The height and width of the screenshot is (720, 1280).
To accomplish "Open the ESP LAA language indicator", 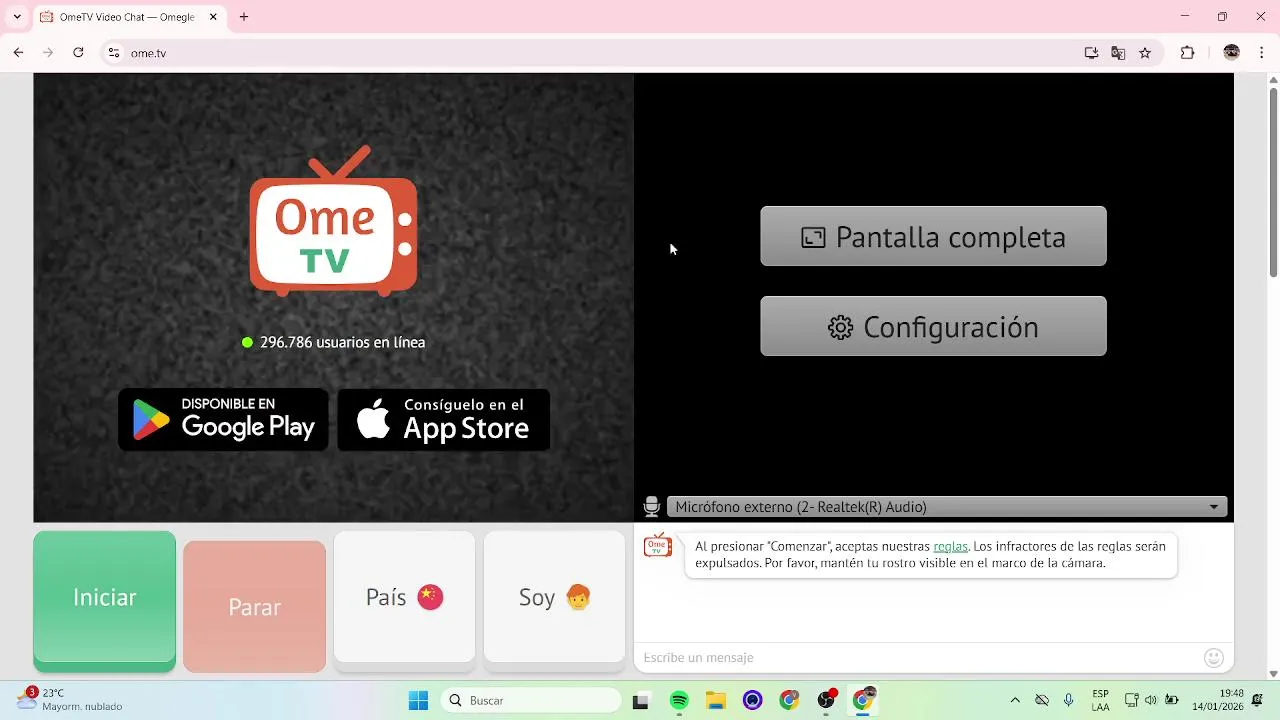I will pos(1100,701).
